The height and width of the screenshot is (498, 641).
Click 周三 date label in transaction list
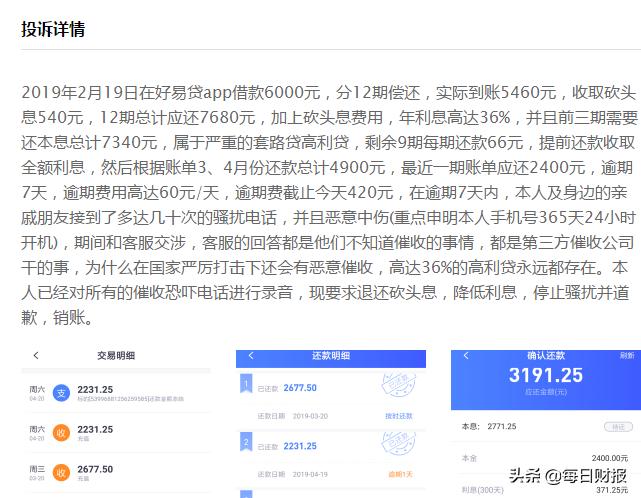[x=37, y=469]
